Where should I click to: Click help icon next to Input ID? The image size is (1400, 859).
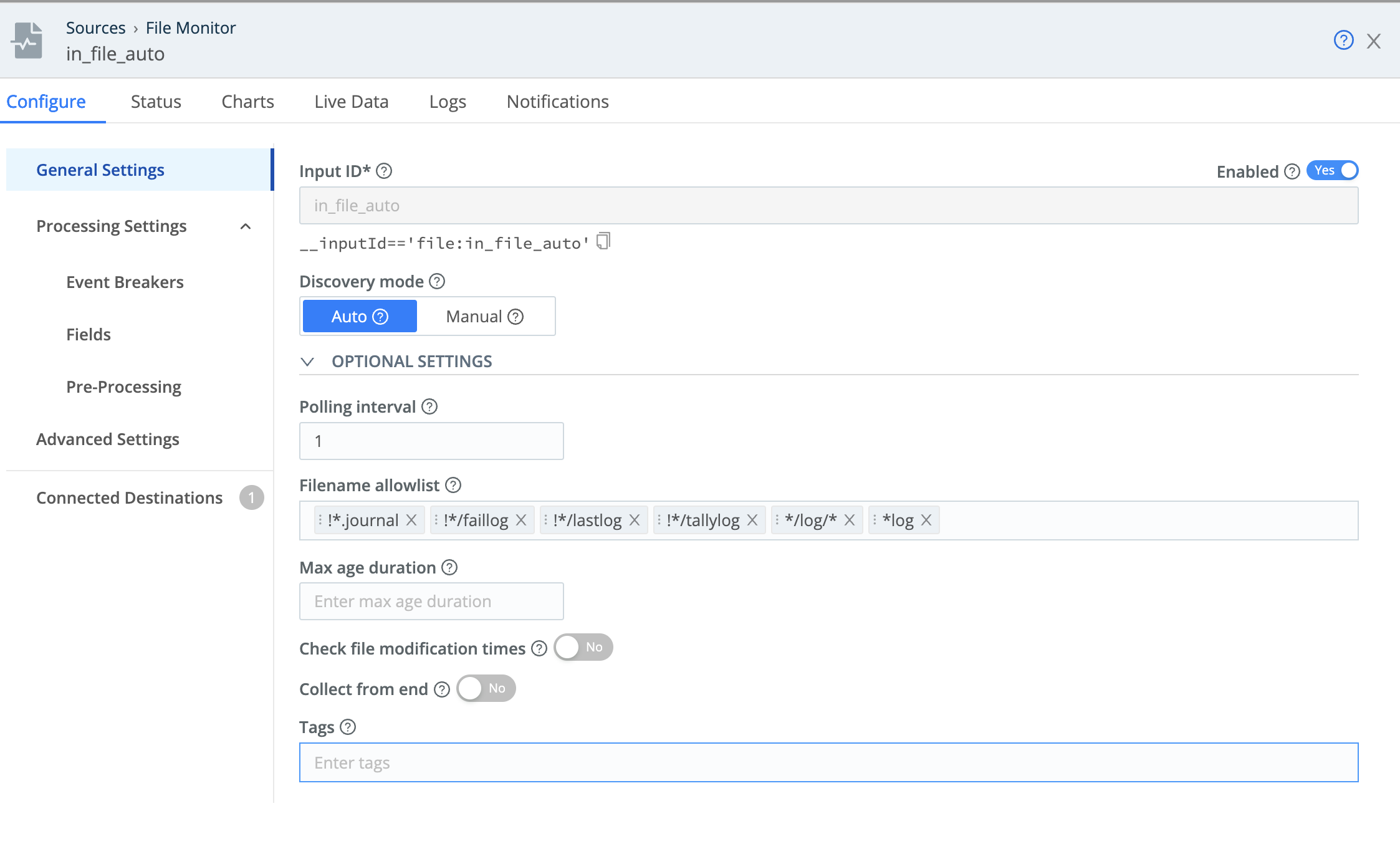pyautogui.click(x=385, y=171)
